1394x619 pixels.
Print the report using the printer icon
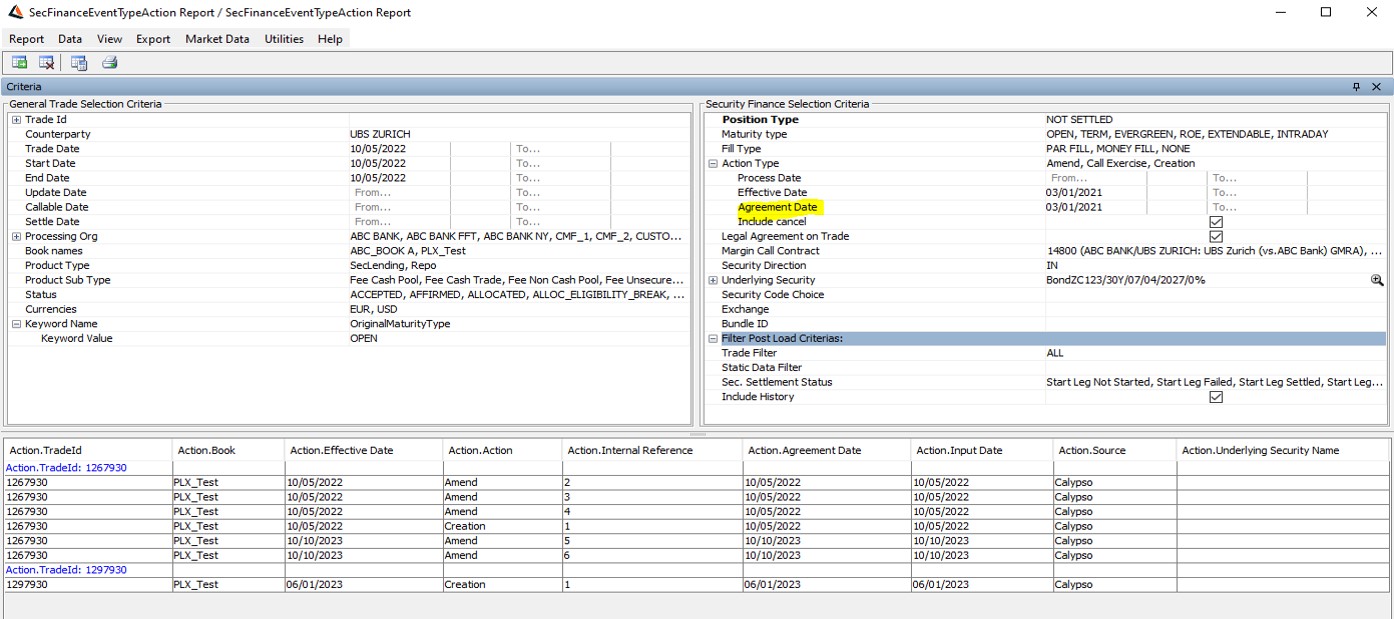click(x=109, y=63)
